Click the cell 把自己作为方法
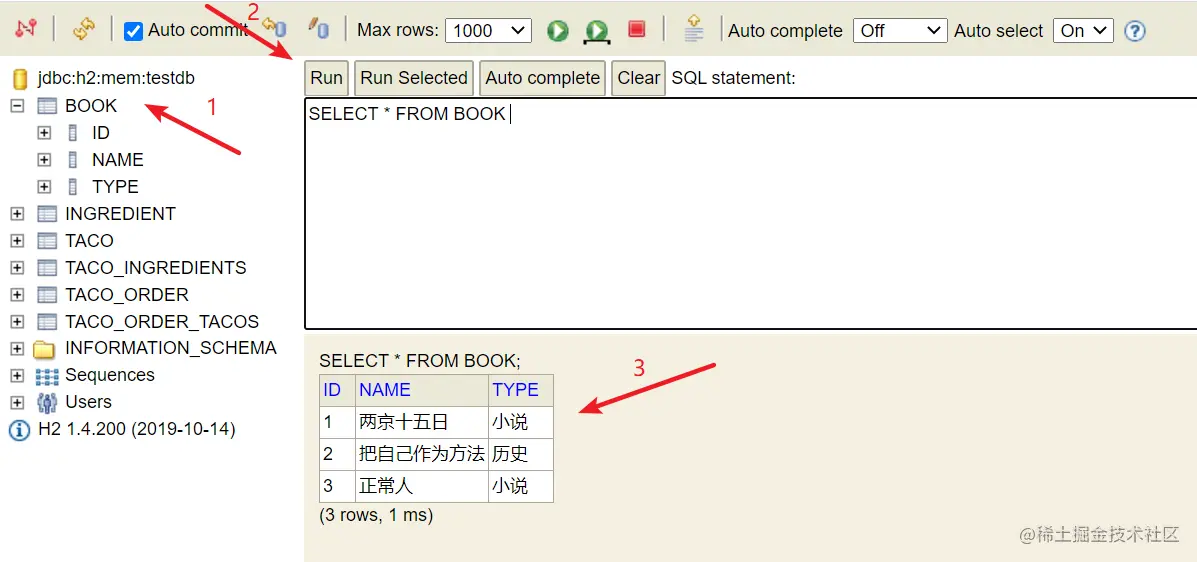Viewport: 1197px width, 562px height. 421,454
